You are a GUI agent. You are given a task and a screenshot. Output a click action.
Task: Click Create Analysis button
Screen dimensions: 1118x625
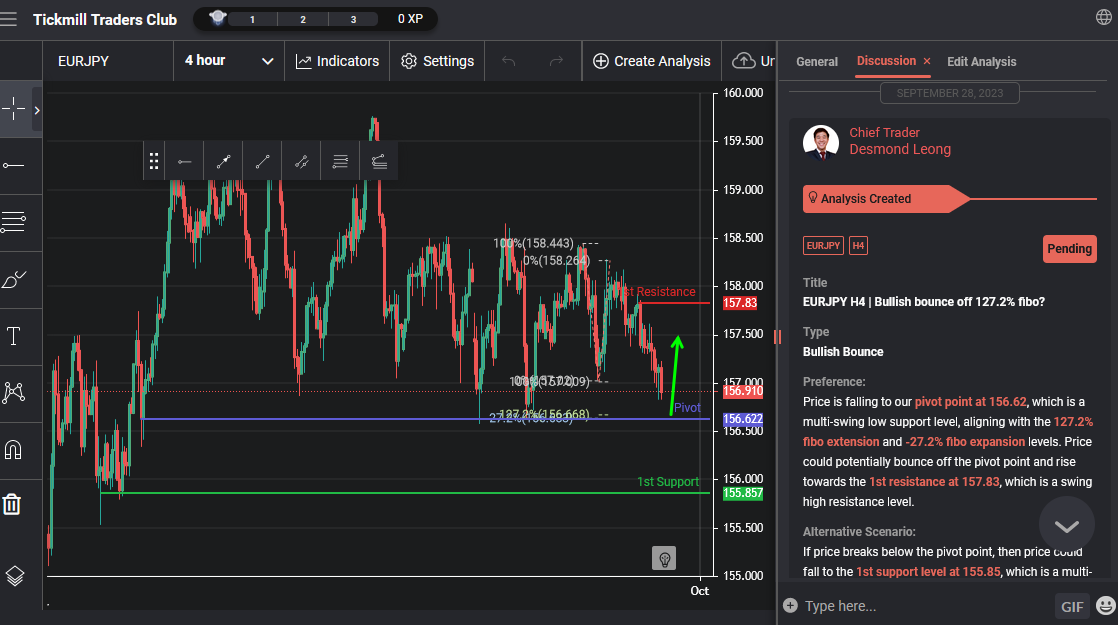pyautogui.click(x=652, y=61)
